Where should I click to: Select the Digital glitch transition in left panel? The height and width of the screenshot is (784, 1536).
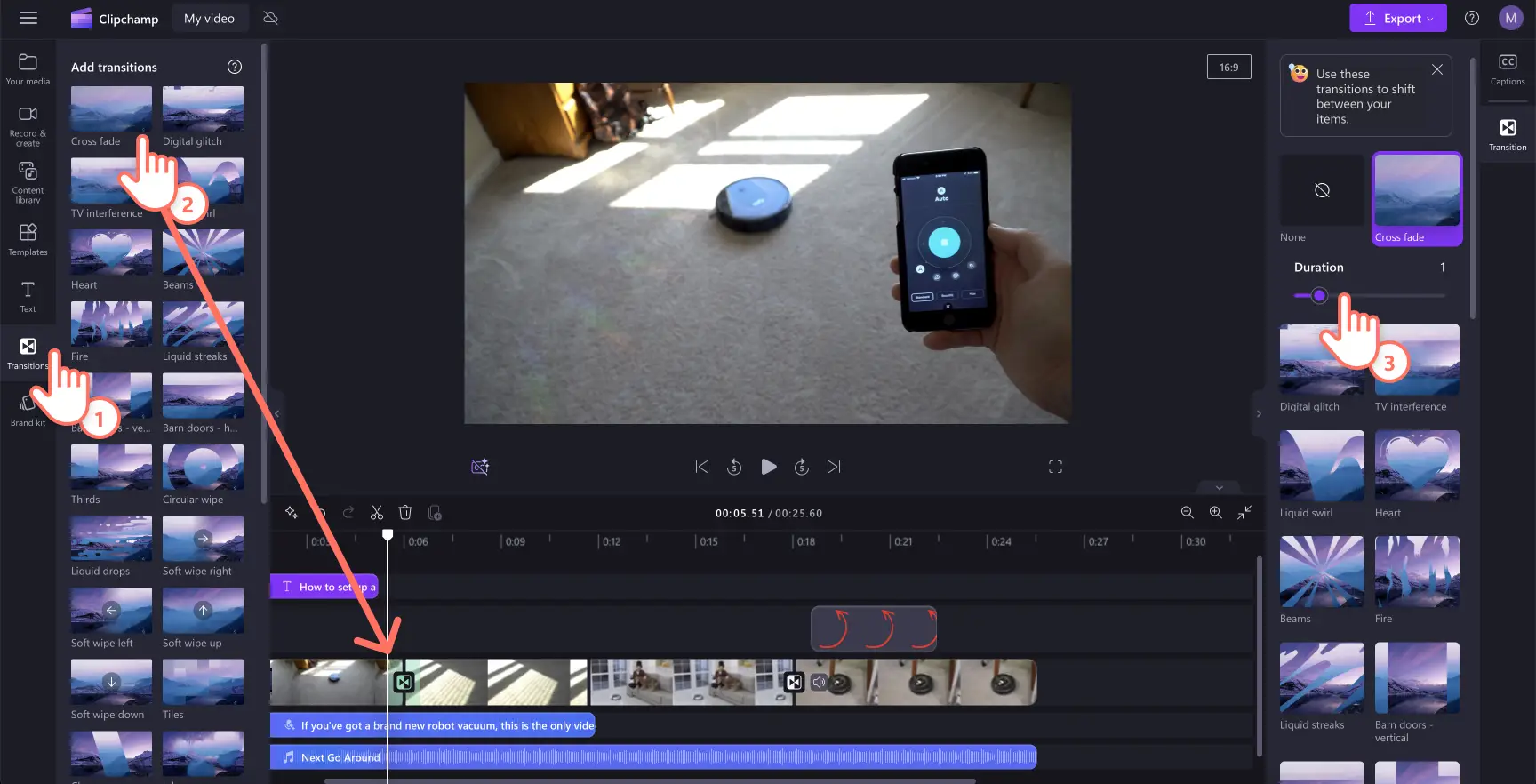pos(203,108)
